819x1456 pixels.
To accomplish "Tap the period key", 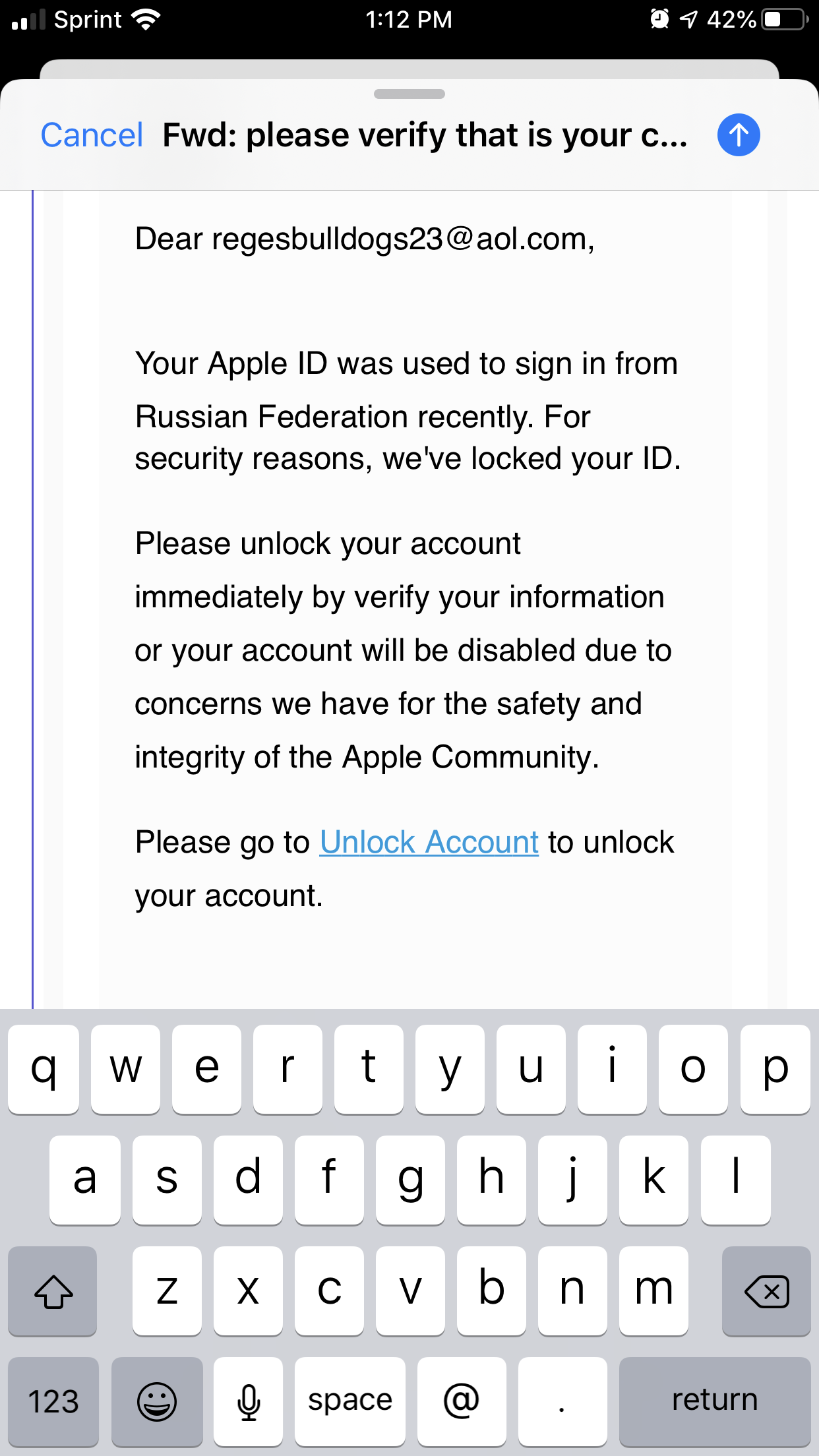I will (x=562, y=1401).
